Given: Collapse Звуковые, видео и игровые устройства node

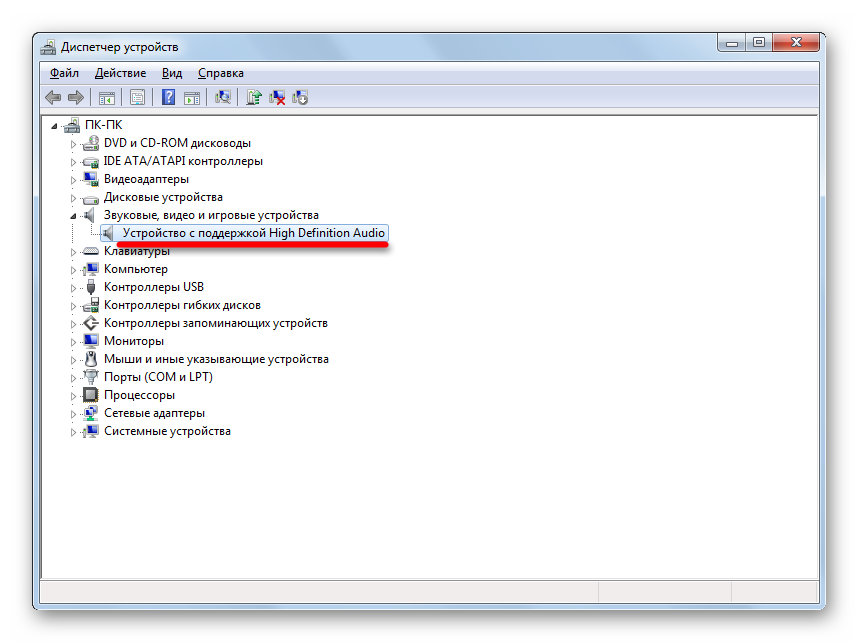Looking at the screenshot, I should pos(73,216).
